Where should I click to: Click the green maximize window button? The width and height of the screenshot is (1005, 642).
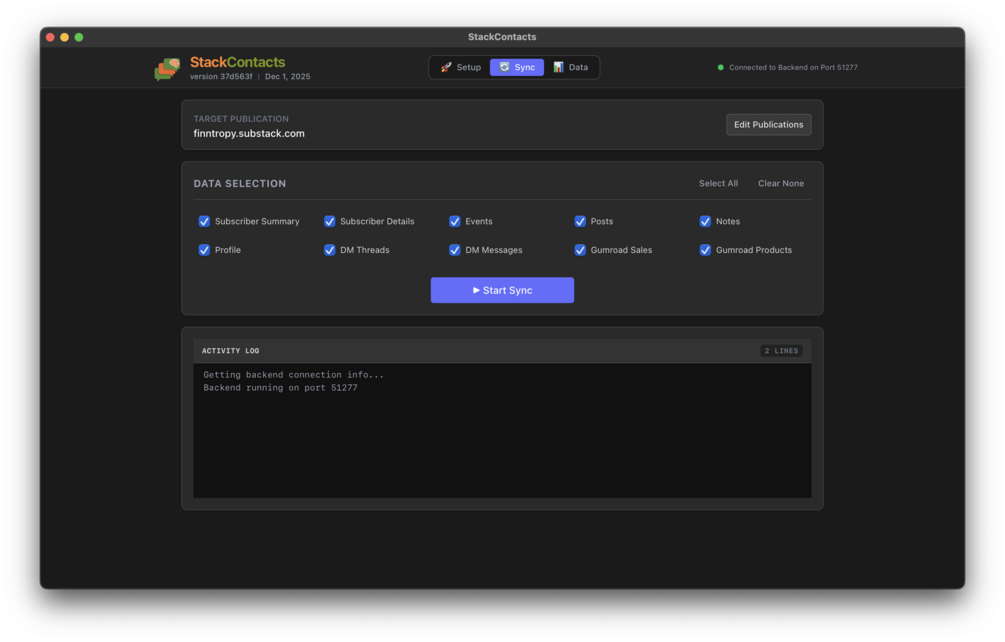coord(79,37)
